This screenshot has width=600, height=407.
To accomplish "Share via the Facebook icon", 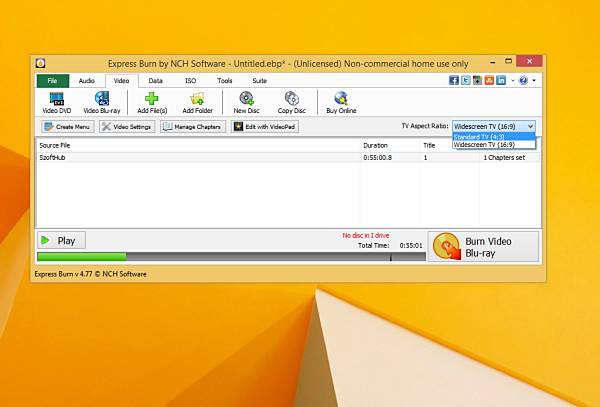I will (454, 80).
